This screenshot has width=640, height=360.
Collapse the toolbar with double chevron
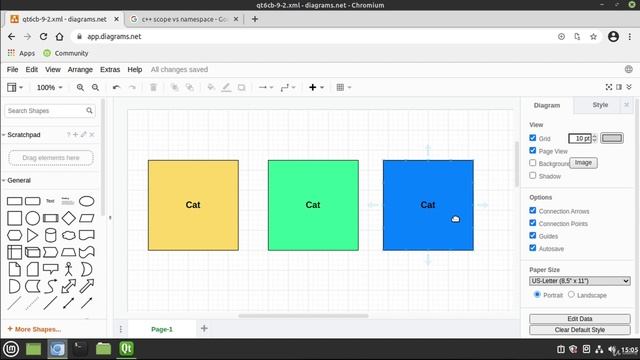click(629, 87)
